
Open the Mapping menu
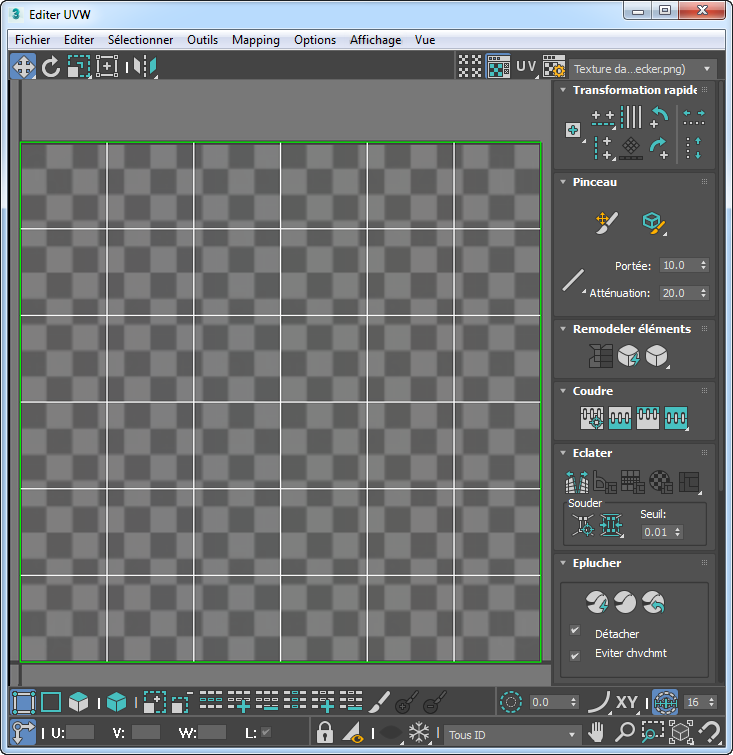(x=256, y=40)
